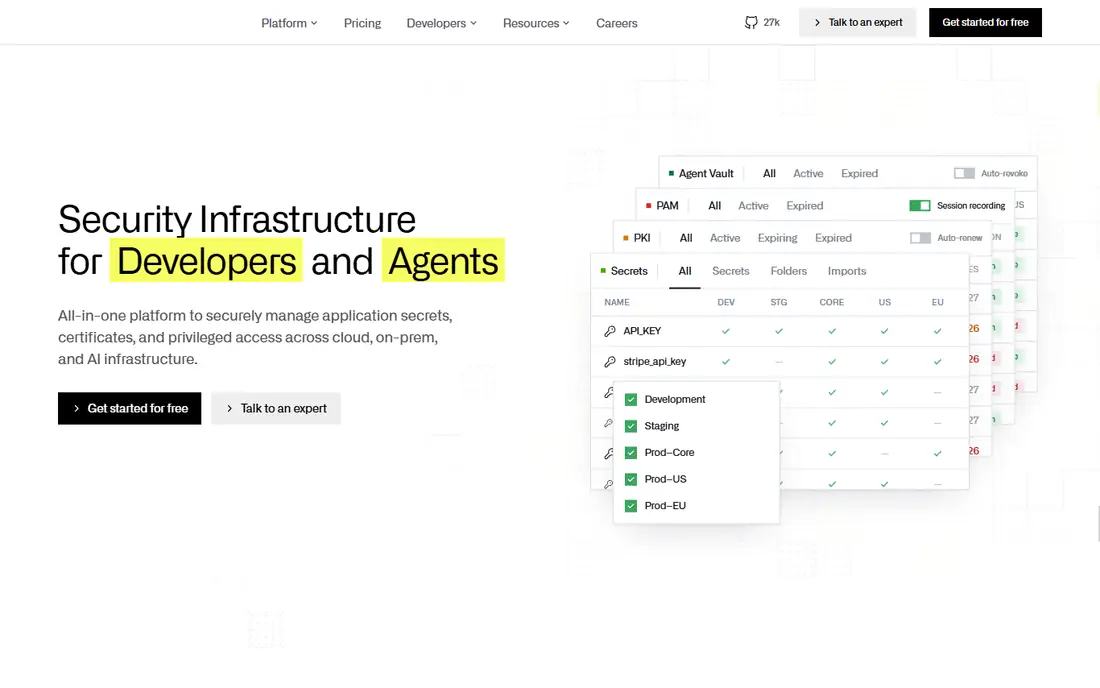The image size is (1100, 688).
Task: Click the Agent Vault panel title
Action: click(x=706, y=173)
